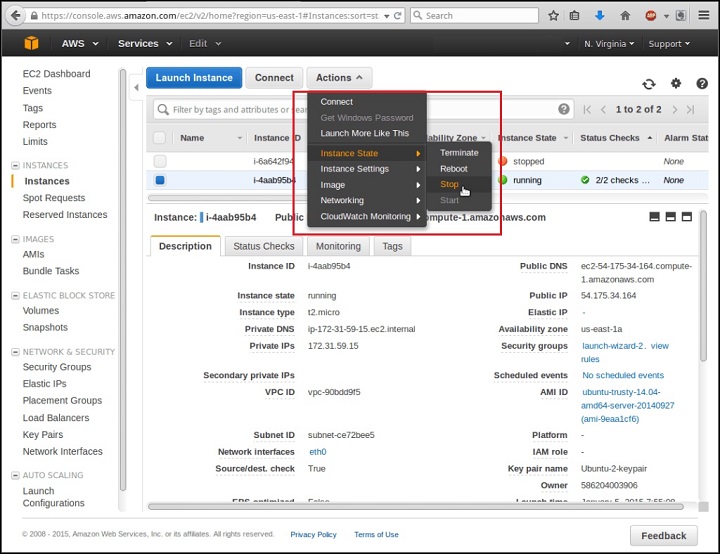Open the eth0 network interface link
Screen dimensions: 720x554
(318, 452)
